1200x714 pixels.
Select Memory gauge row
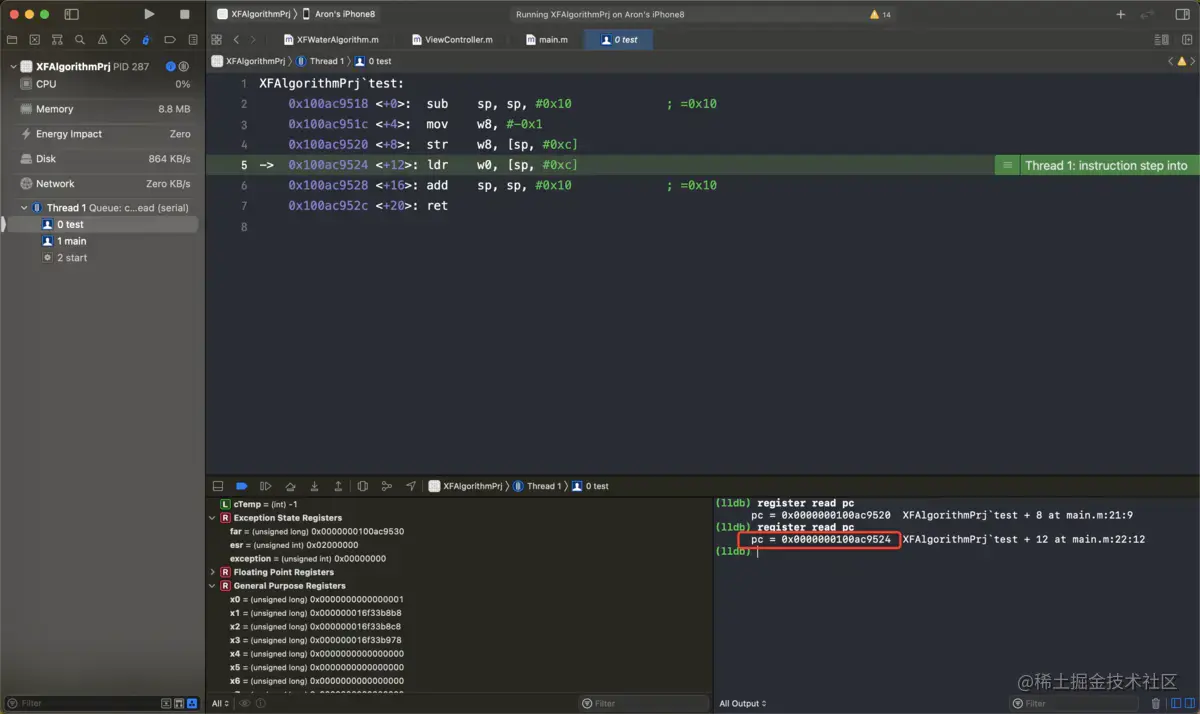coord(103,109)
